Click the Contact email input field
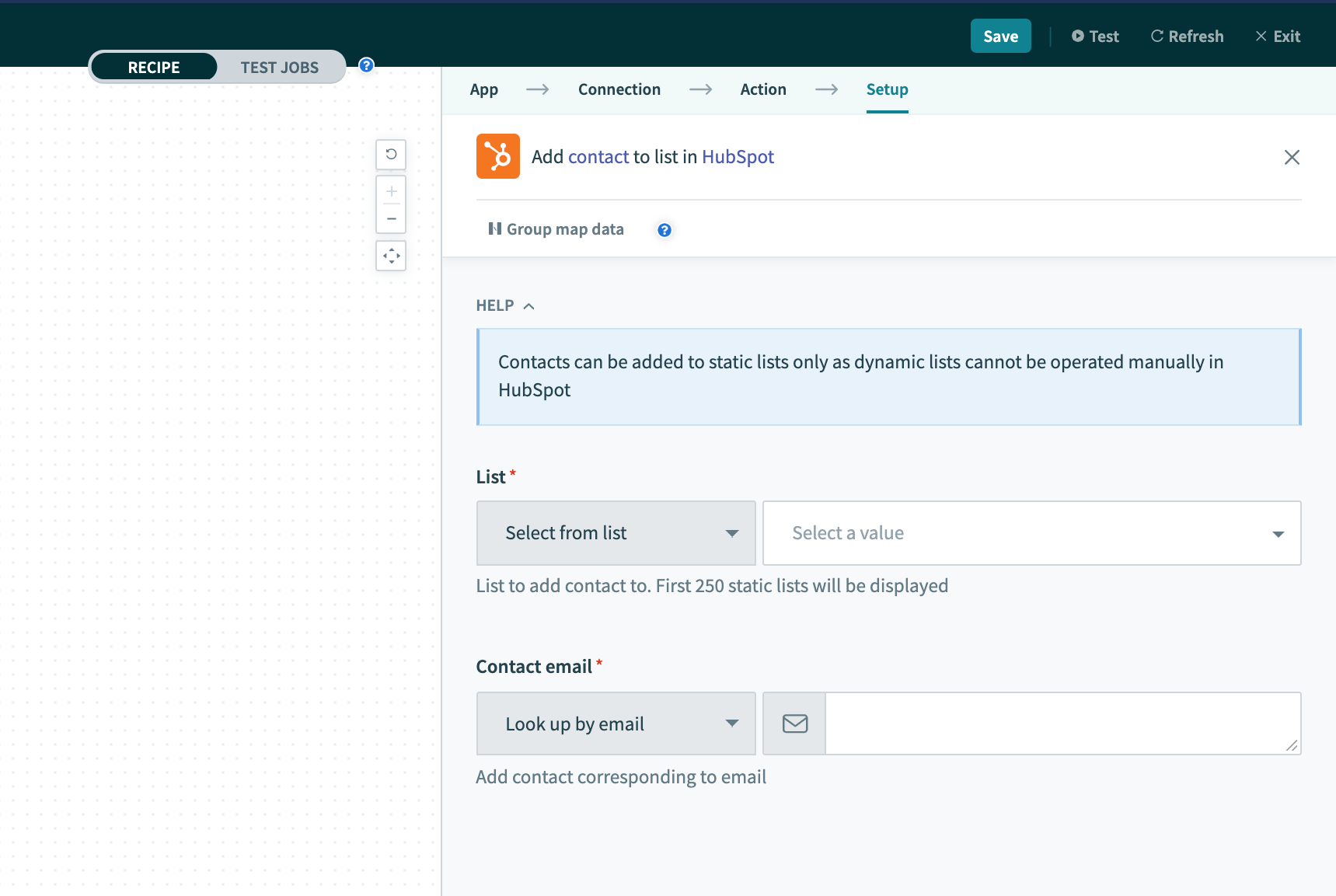The height and width of the screenshot is (896, 1336). [1057, 723]
